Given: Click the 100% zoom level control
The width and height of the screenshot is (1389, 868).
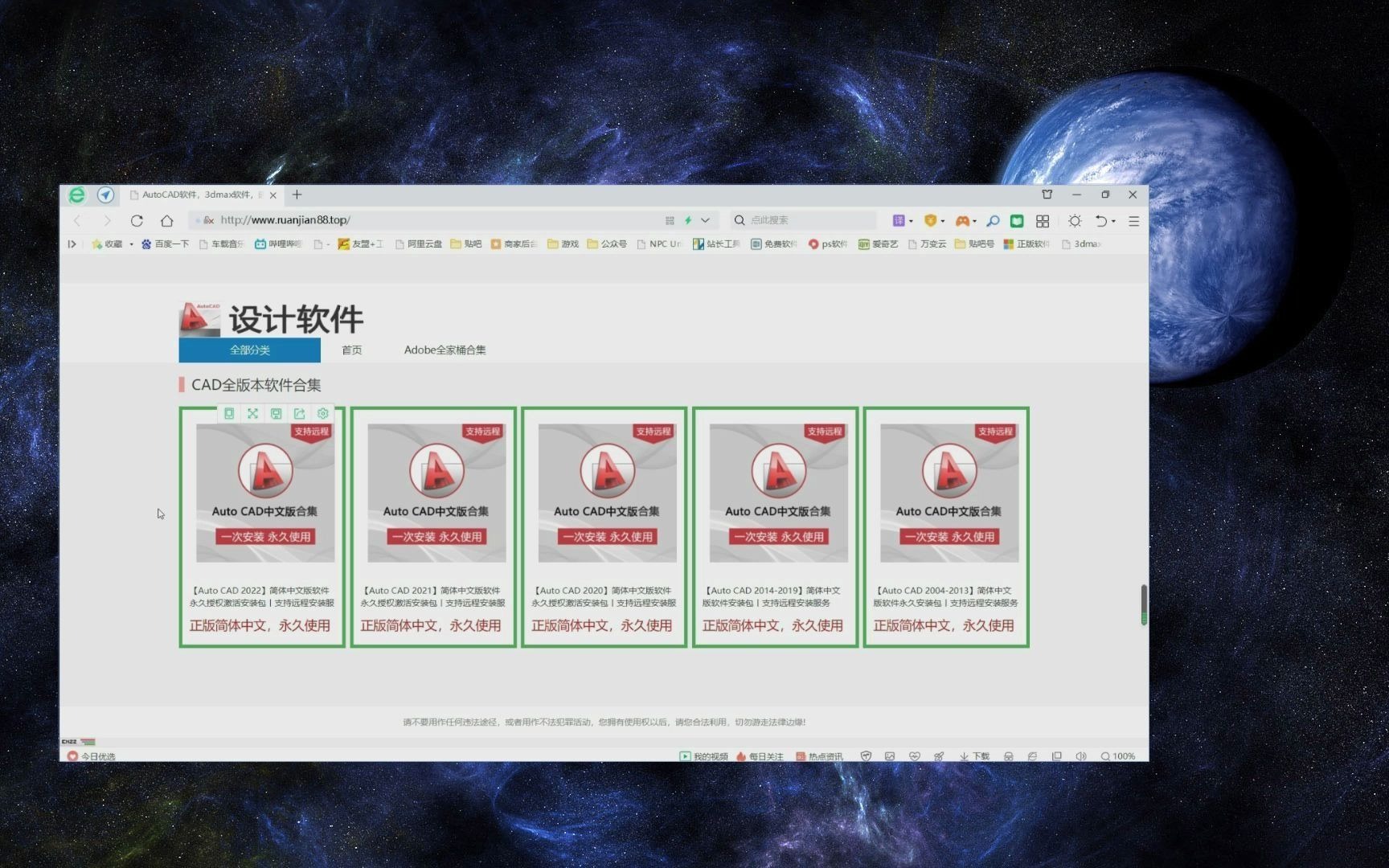Looking at the screenshot, I should coord(1118,756).
